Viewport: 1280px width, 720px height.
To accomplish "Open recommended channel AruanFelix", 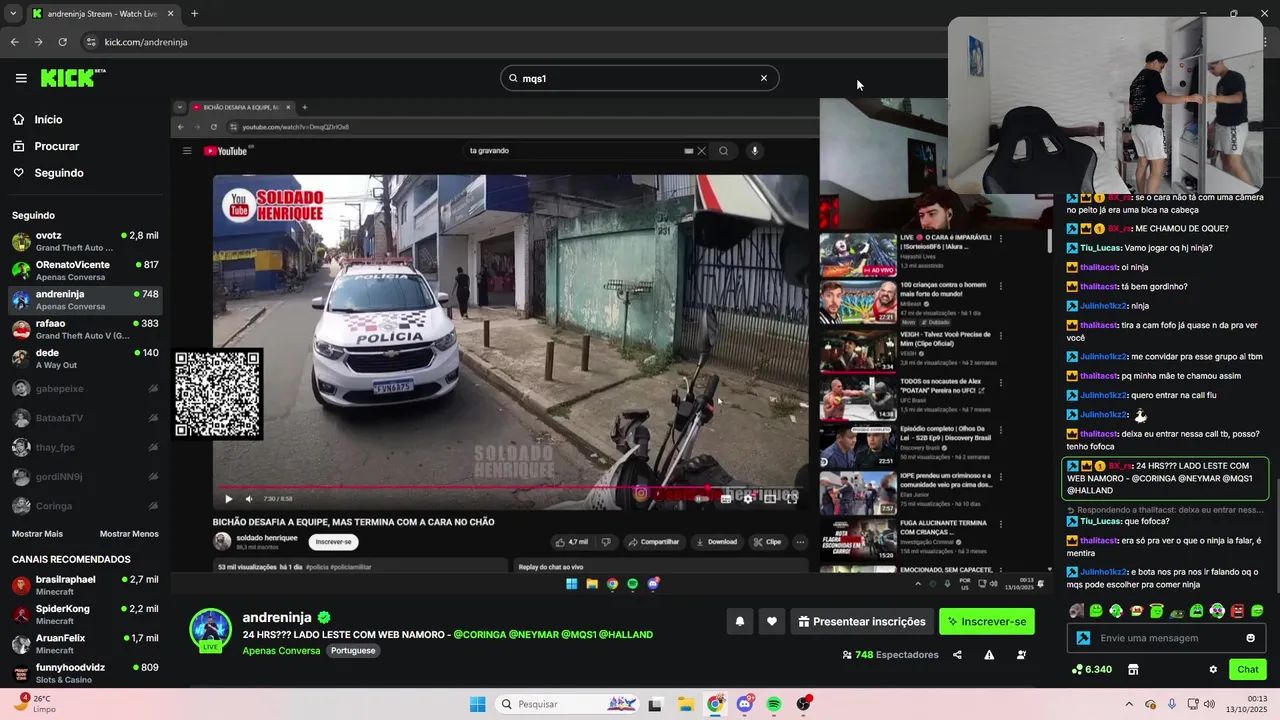I will point(85,643).
